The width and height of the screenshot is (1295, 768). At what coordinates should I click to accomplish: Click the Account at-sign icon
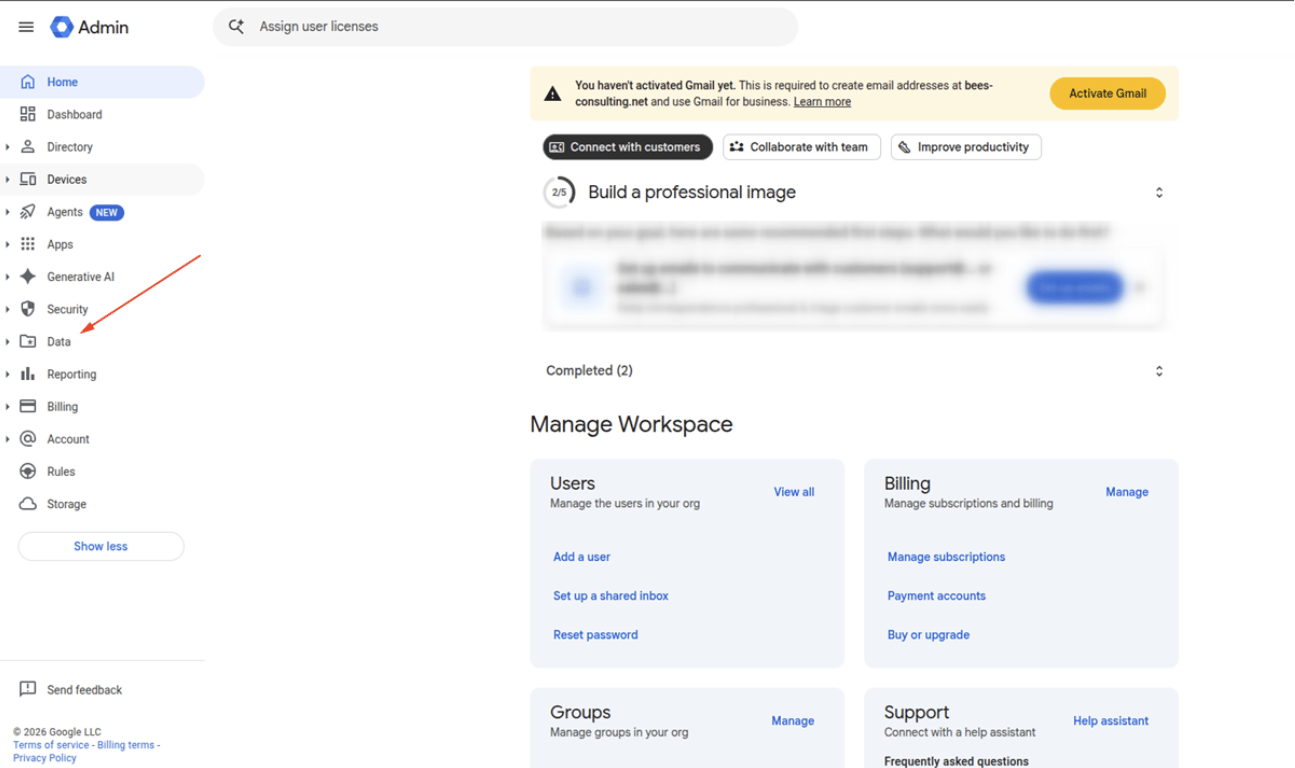28,439
